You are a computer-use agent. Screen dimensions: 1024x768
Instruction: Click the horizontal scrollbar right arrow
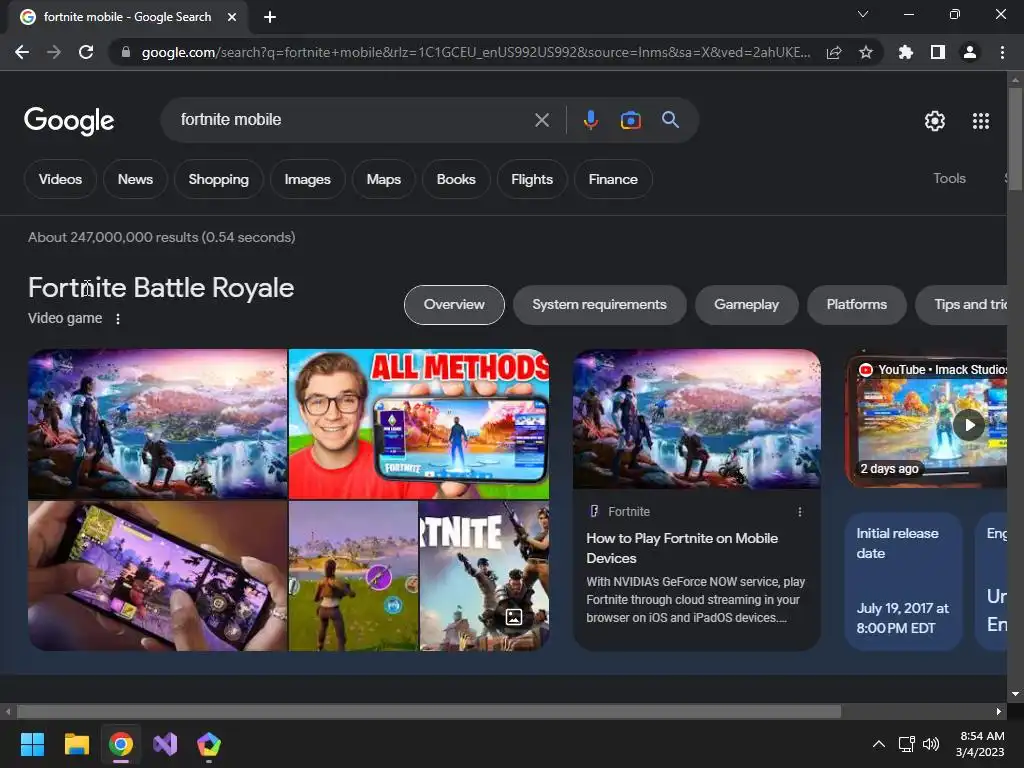tap(999, 711)
